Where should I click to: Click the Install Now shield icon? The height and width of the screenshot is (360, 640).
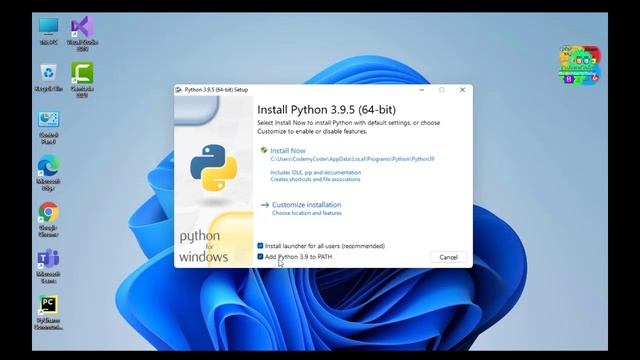(x=264, y=151)
